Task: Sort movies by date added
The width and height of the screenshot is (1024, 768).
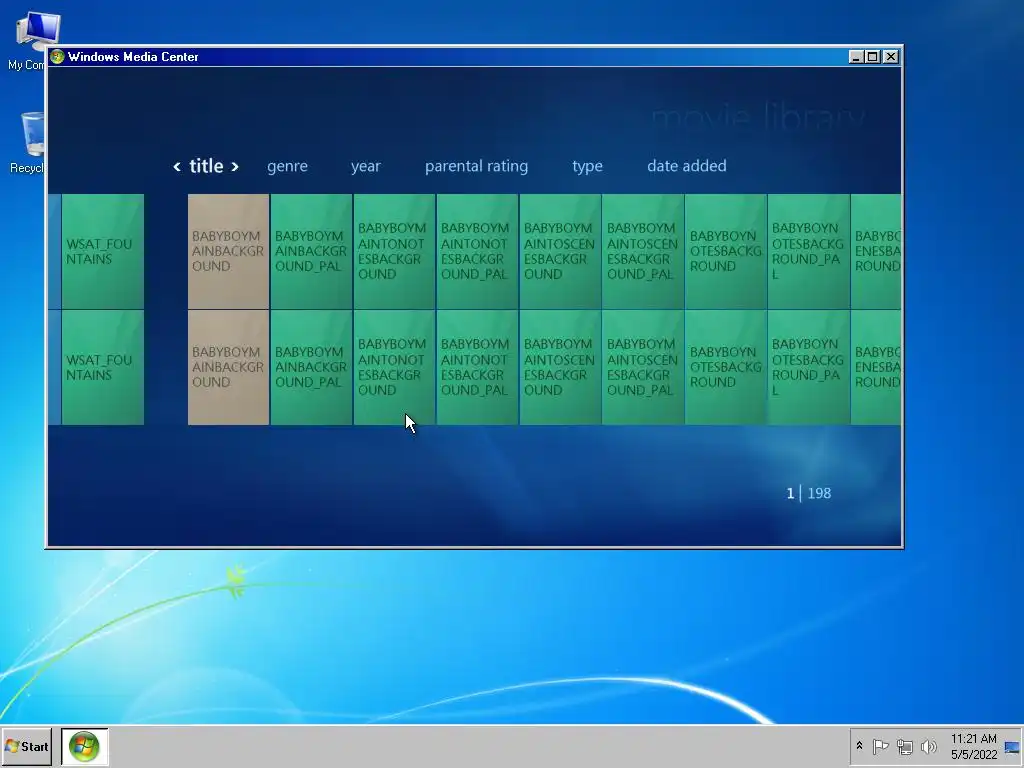Action: pos(687,166)
